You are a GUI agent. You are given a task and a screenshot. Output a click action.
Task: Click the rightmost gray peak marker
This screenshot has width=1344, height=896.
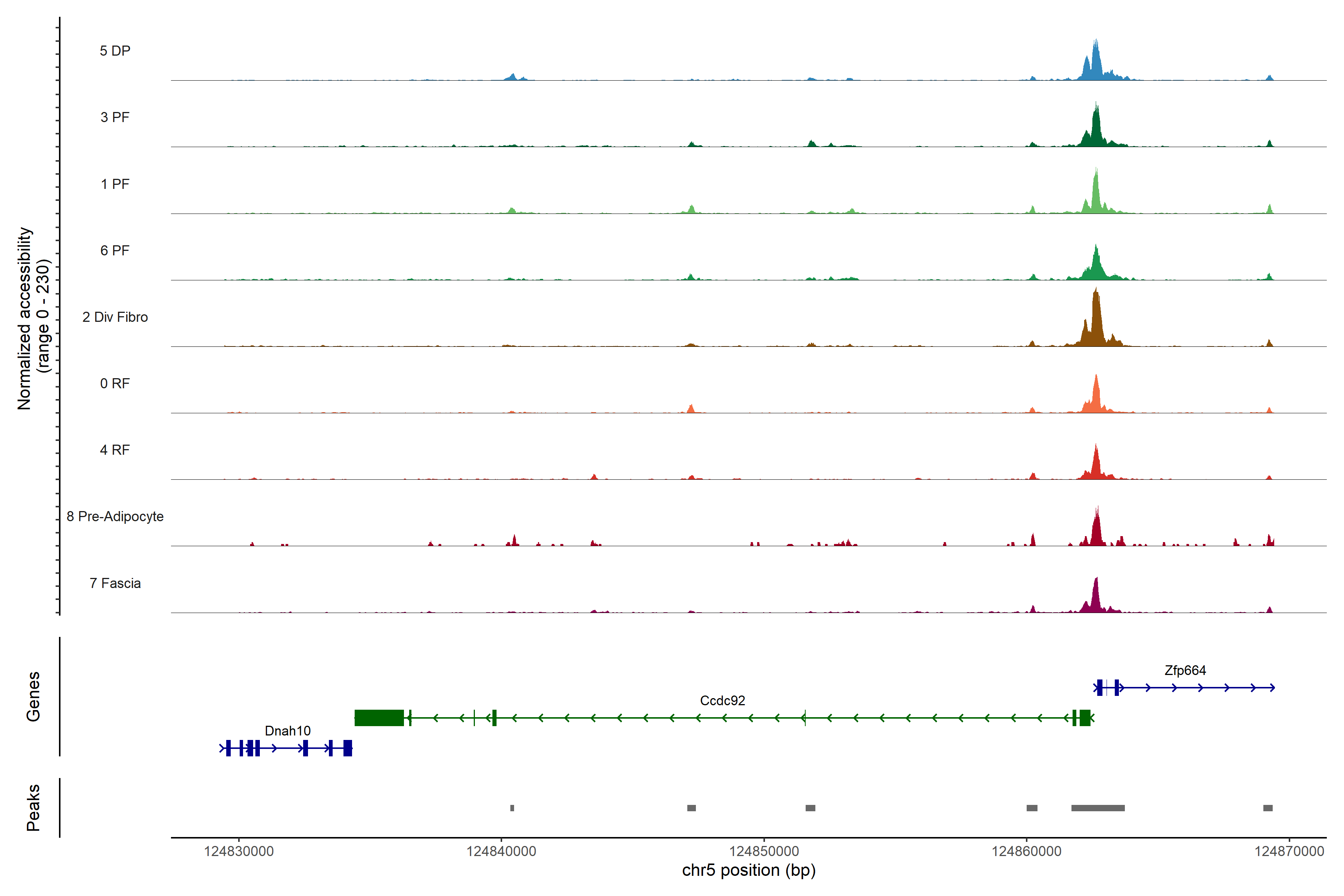tap(1267, 808)
